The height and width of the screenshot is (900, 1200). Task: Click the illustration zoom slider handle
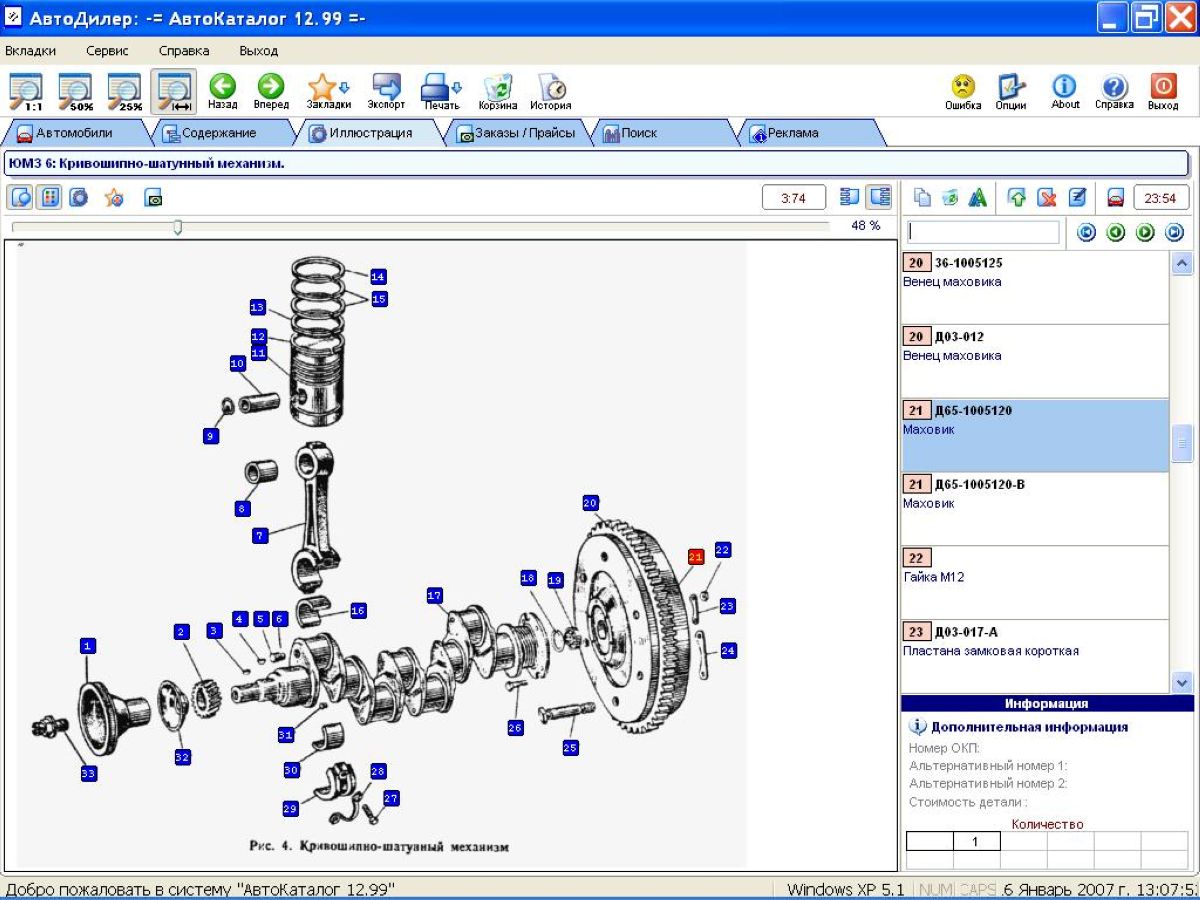pos(177,227)
